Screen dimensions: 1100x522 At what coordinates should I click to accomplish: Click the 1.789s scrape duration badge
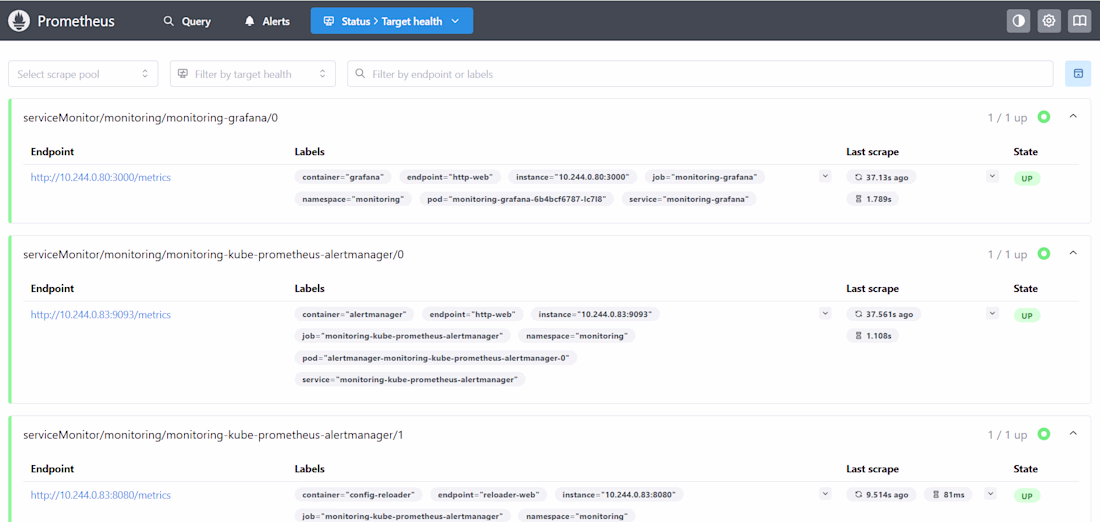click(x=873, y=199)
